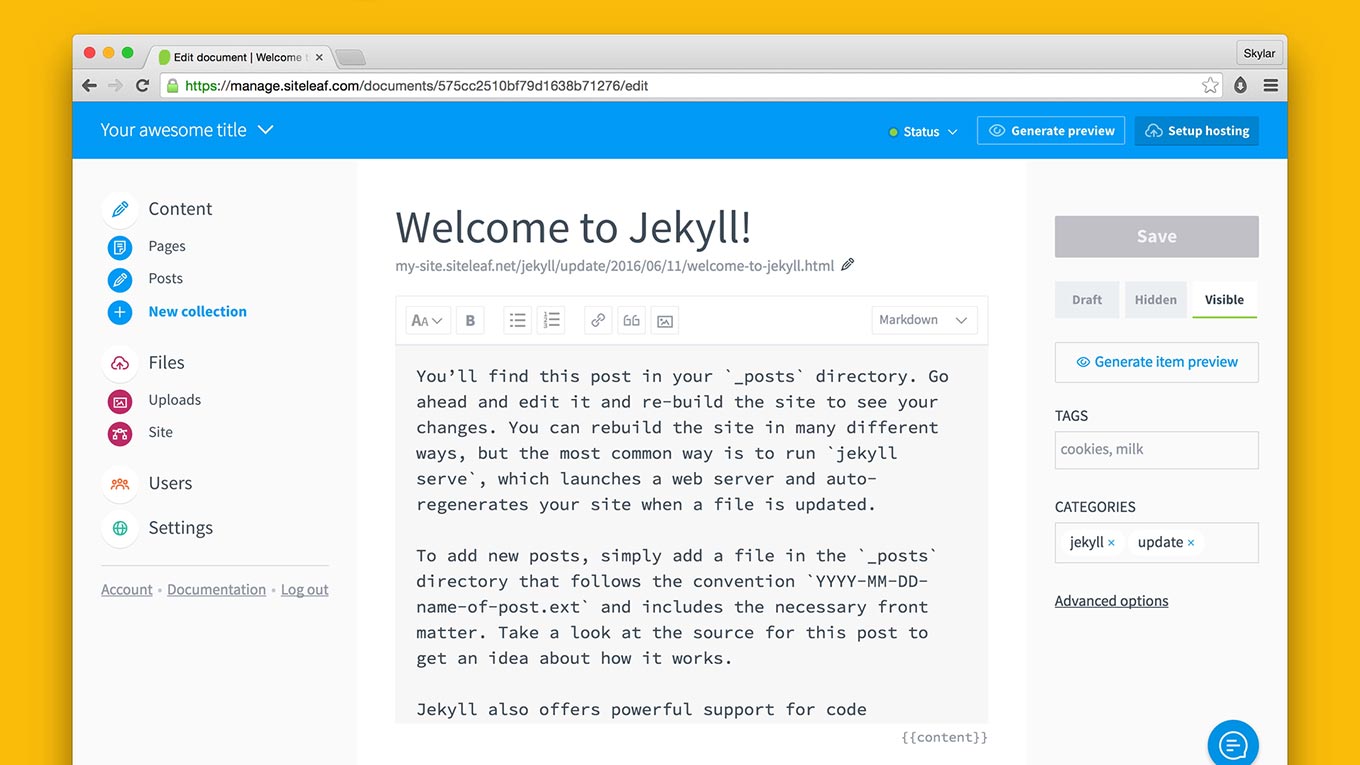Open the Settings section

(181, 528)
